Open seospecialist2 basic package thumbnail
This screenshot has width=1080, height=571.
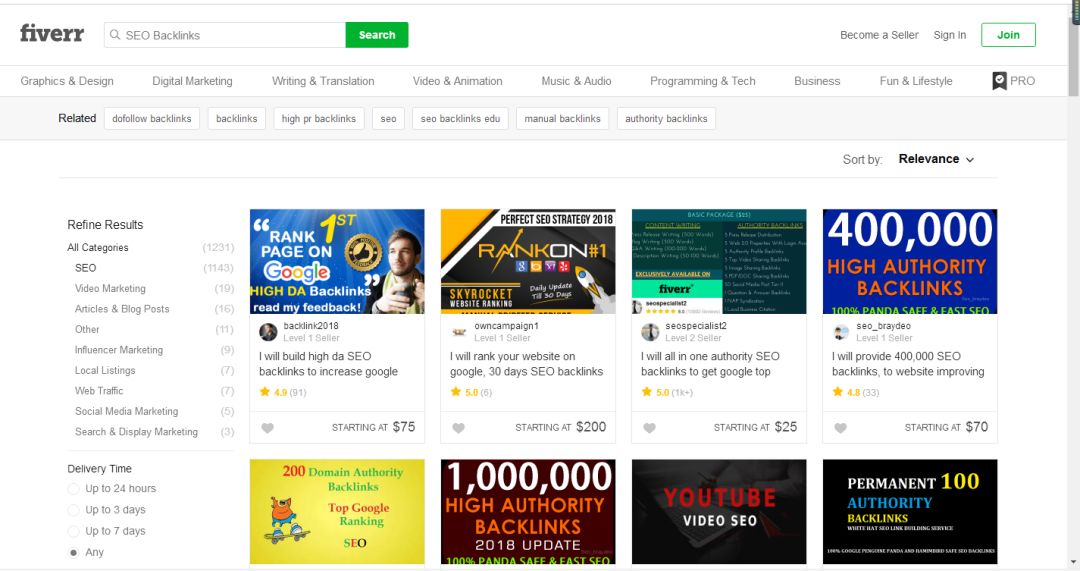[719, 262]
